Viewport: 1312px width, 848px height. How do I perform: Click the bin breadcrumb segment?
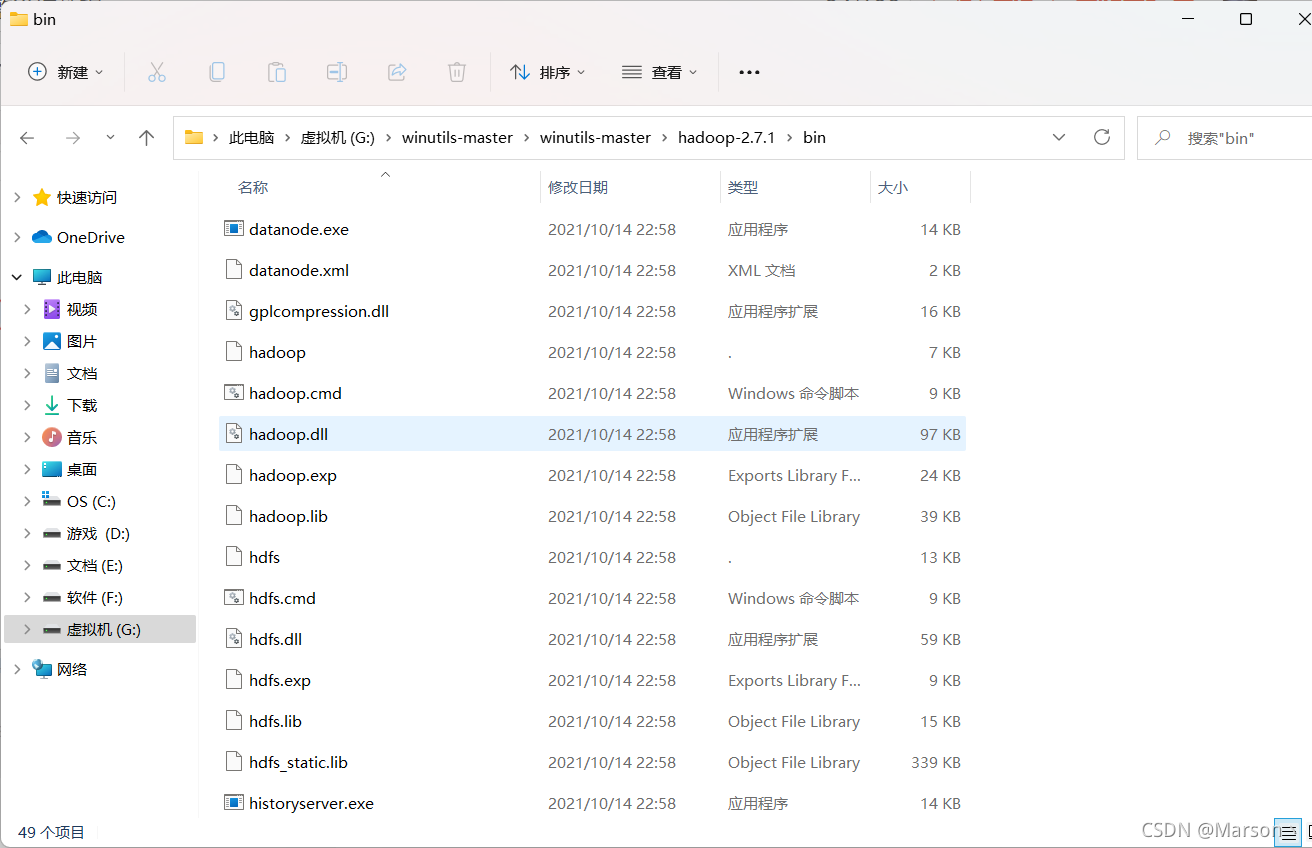(814, 138)
